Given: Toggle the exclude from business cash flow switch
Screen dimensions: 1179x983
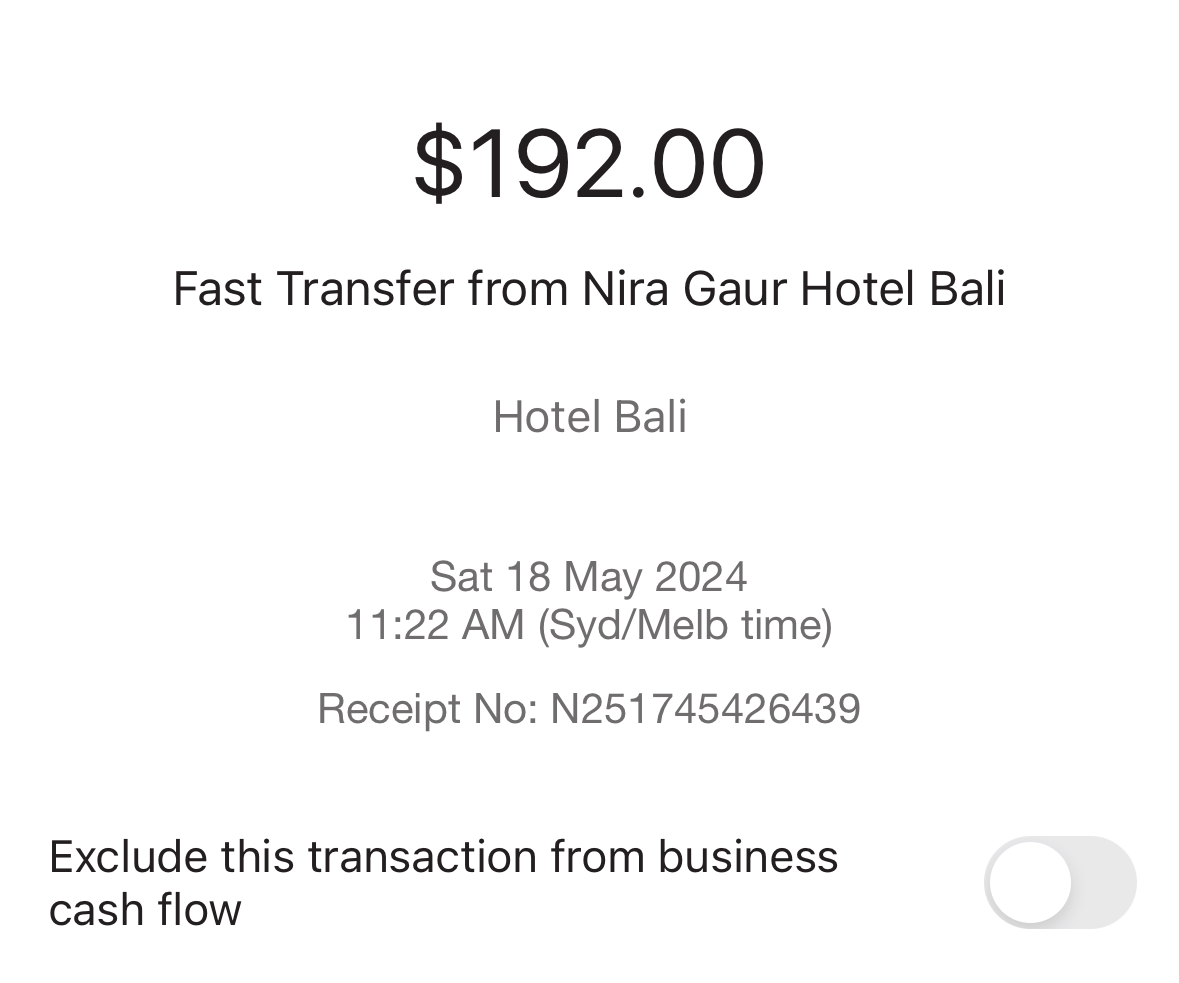Looking at the screenshot, I should [1059, 882].
